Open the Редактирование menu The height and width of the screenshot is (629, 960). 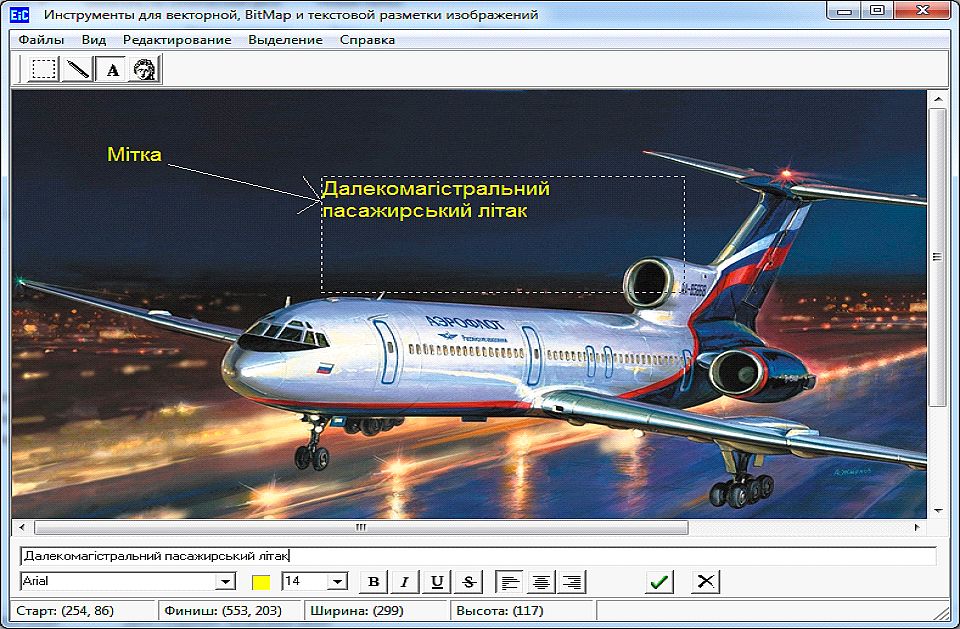pos(177,40)
